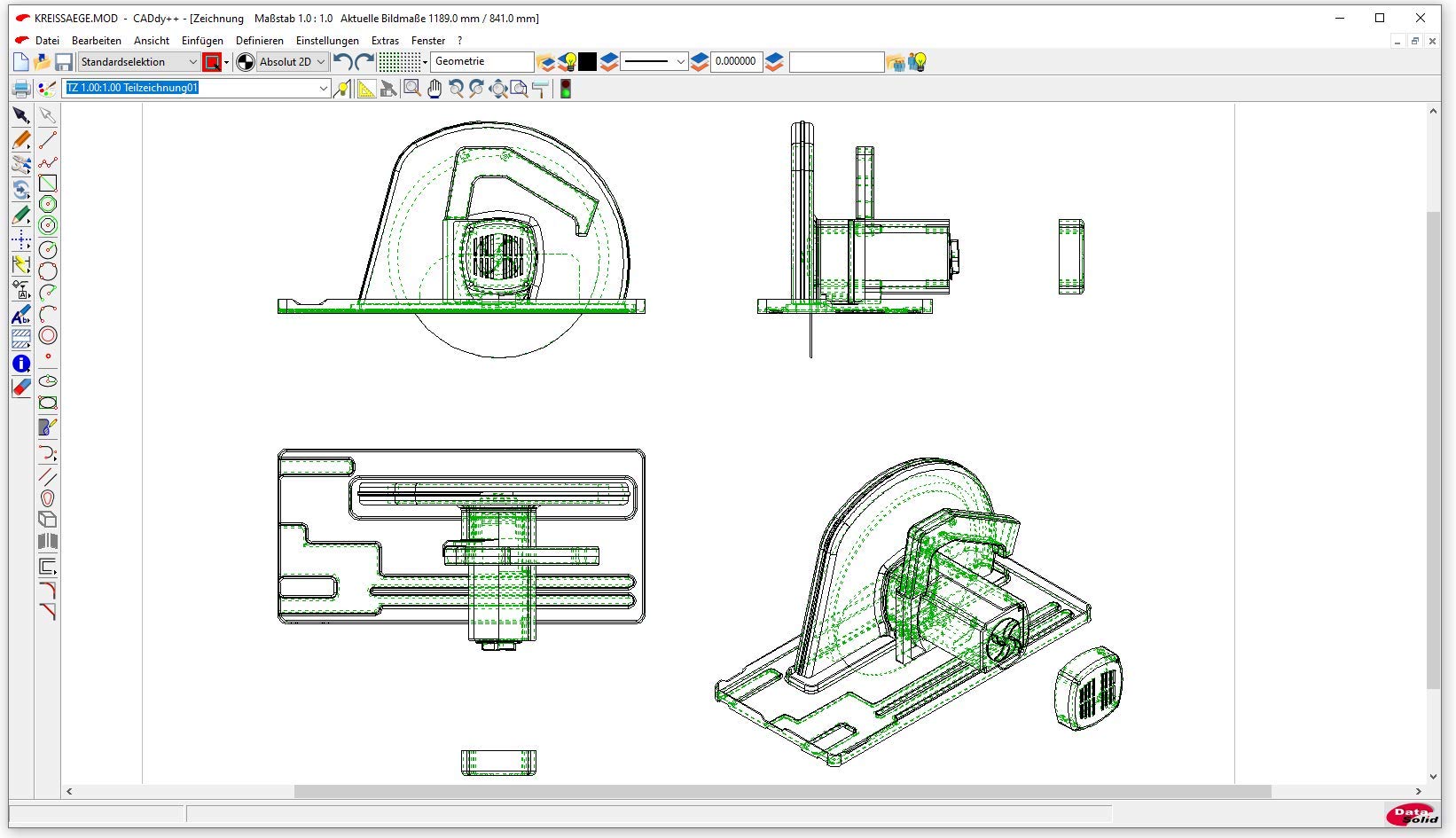Select the arrow pointer tool
The height and width of the screenshot is (838, 1456).
pyautogui.click(x=21, y=115)
